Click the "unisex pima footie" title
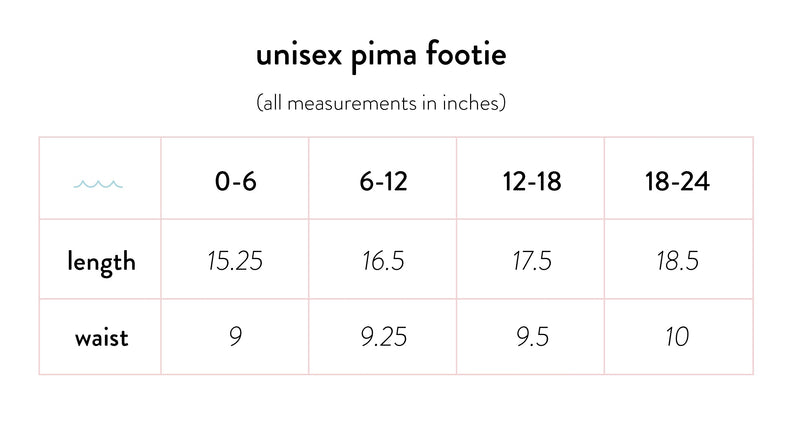 point(381,56)
